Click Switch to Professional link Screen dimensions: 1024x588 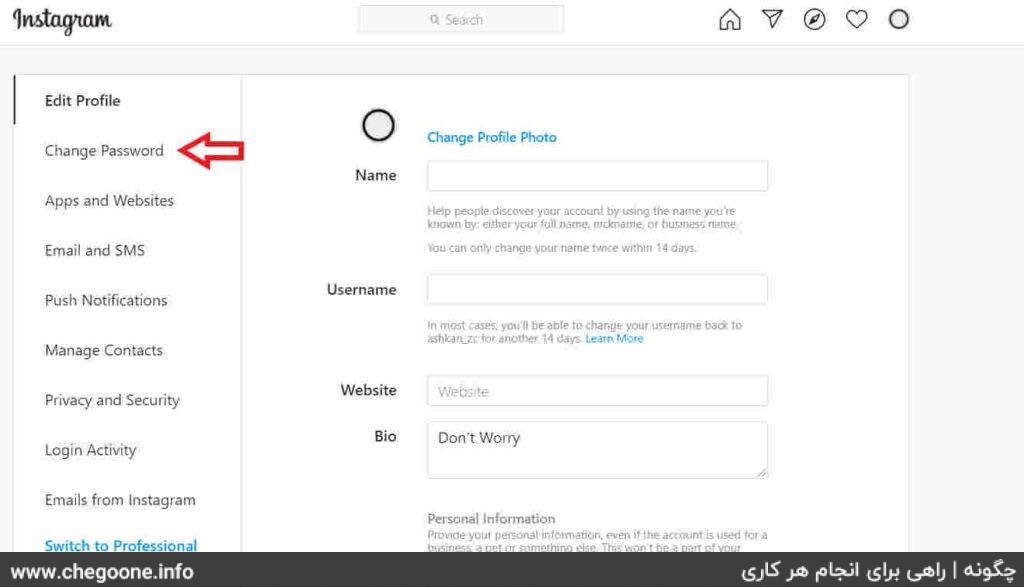pyautogui.click(x=121, y=545)
